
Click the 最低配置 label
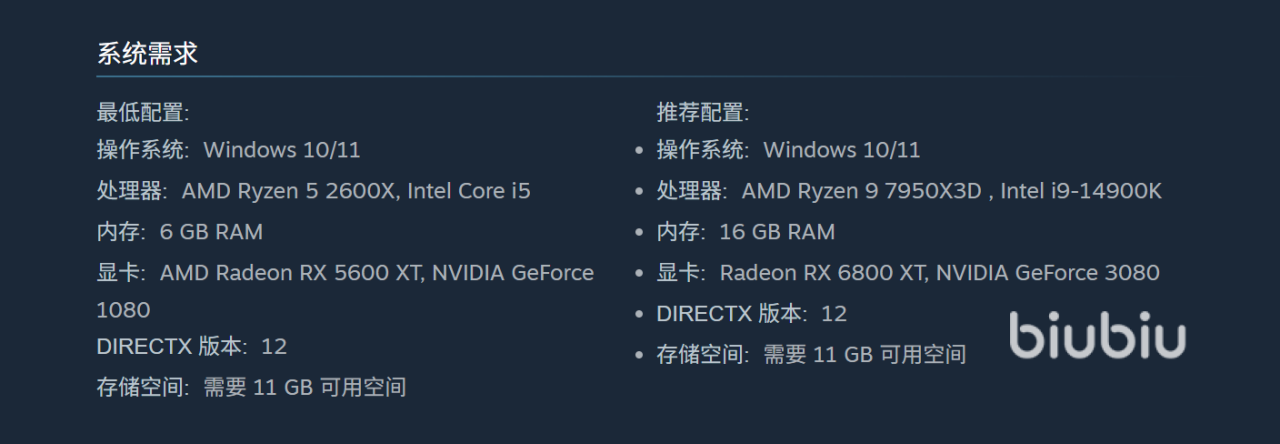point(143,112)
